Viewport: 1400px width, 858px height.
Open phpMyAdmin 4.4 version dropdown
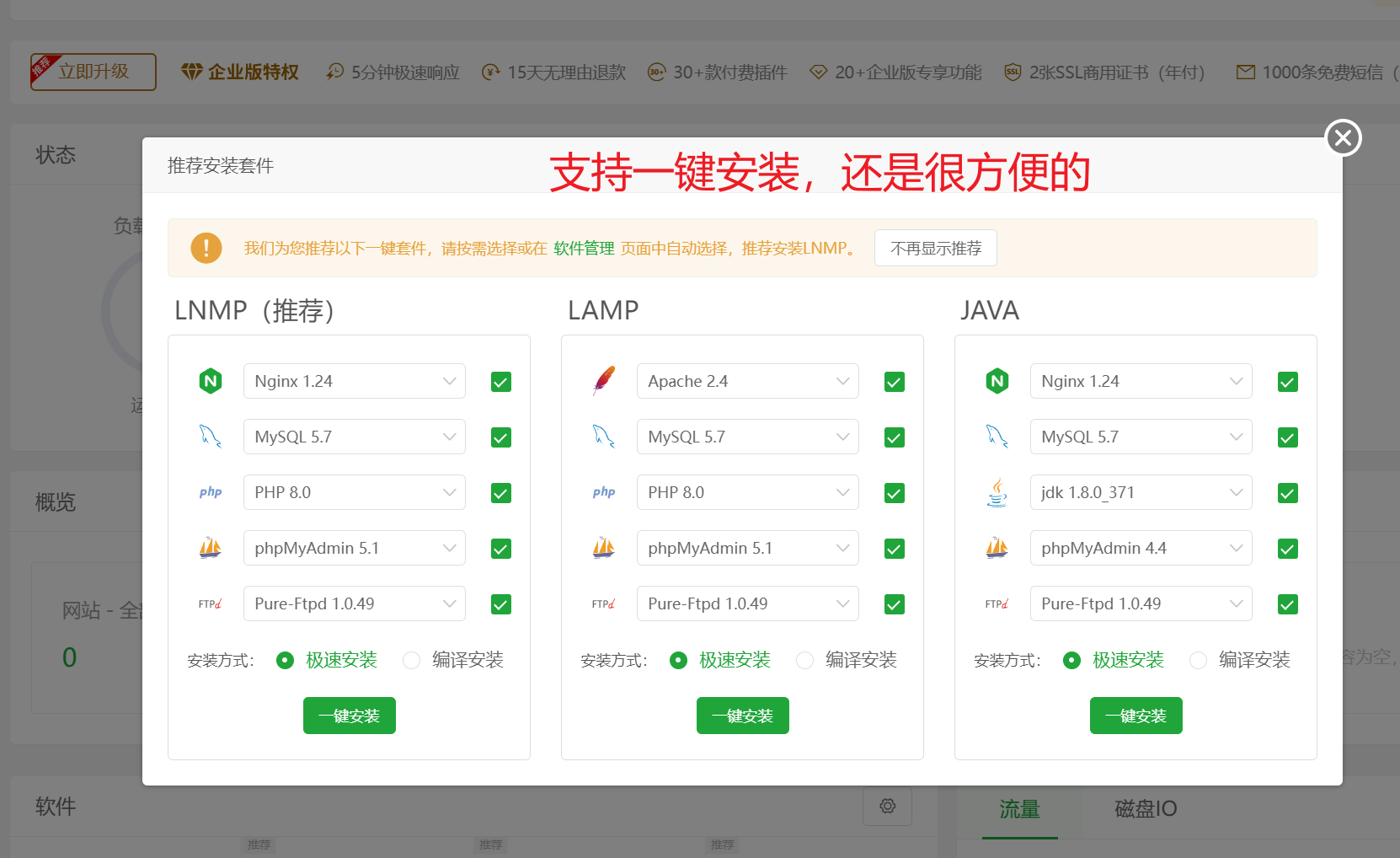(x=1141, y=548)
